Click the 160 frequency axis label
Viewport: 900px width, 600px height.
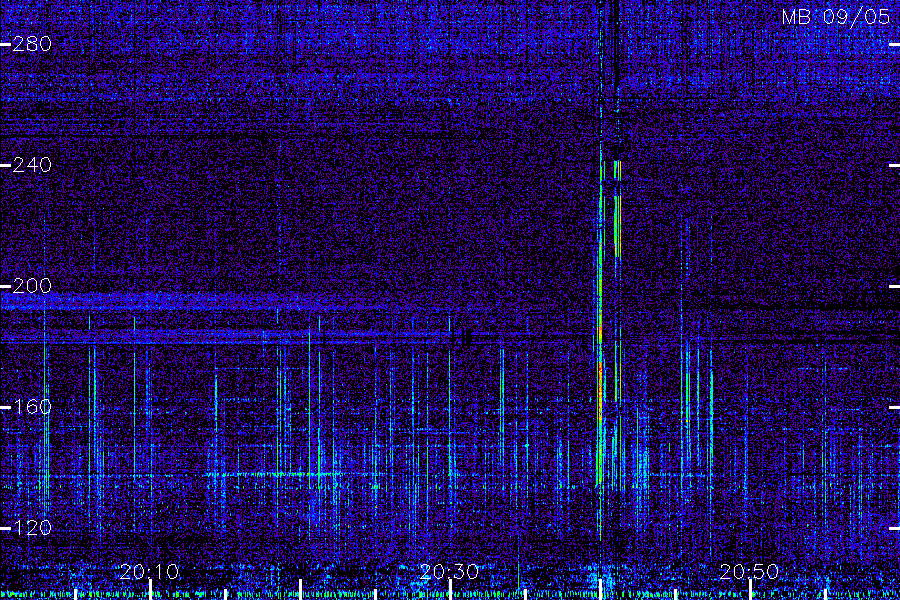(32, 407)
